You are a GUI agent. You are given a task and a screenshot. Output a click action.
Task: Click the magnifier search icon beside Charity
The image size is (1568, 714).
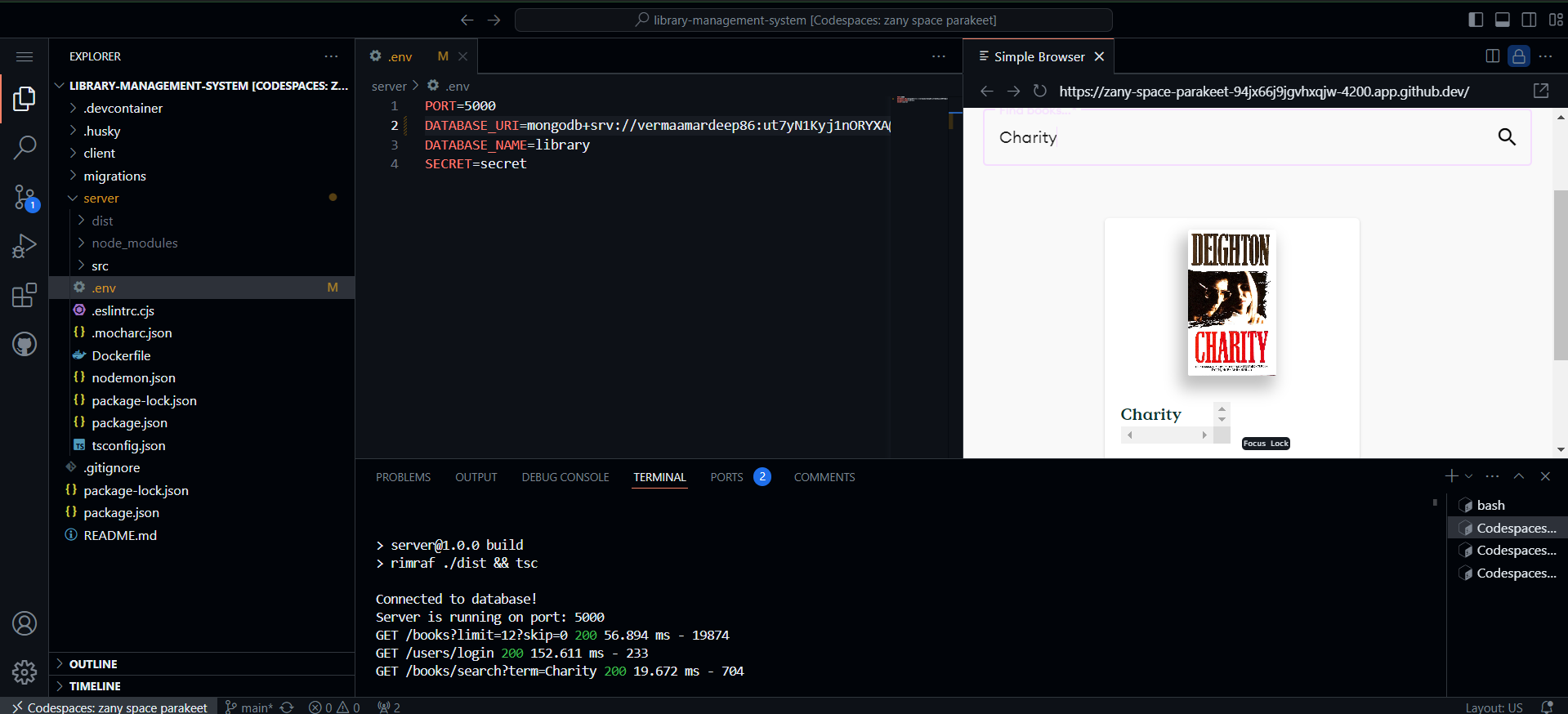pos(1507,137)
